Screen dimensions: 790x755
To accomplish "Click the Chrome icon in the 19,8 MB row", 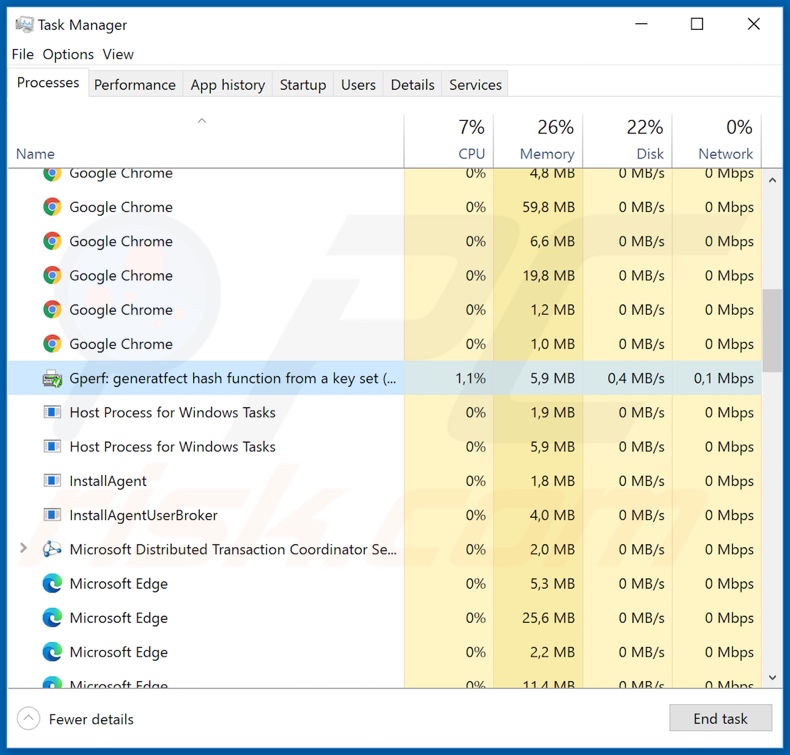I will (52, 276).
